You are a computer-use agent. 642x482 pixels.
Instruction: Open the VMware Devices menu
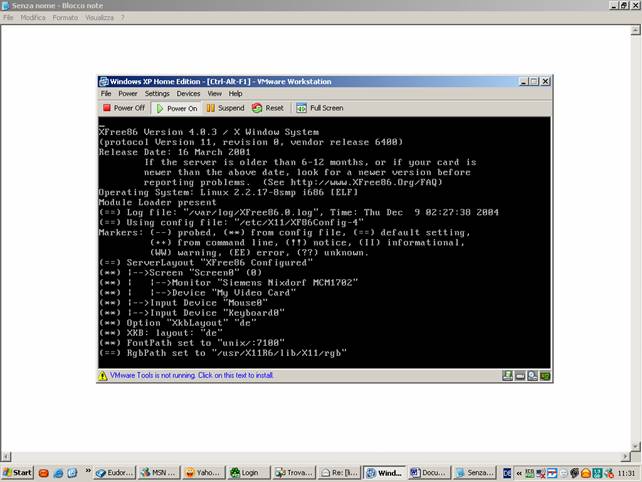[188, 94]
